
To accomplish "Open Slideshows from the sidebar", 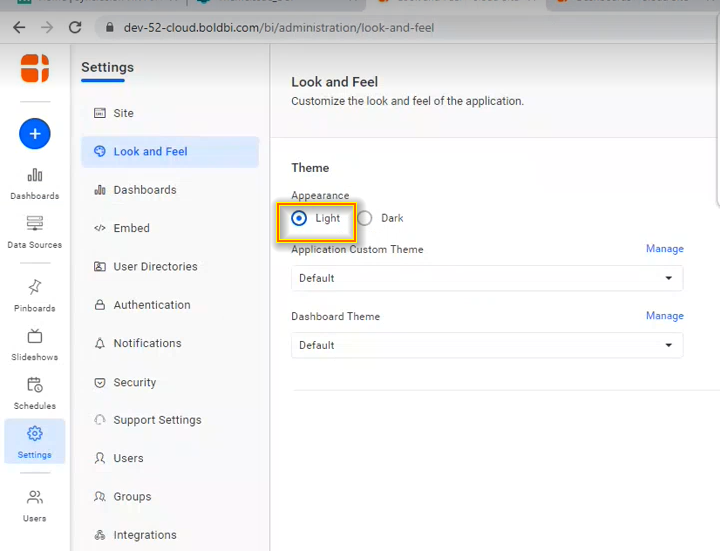I will point(34,344).
